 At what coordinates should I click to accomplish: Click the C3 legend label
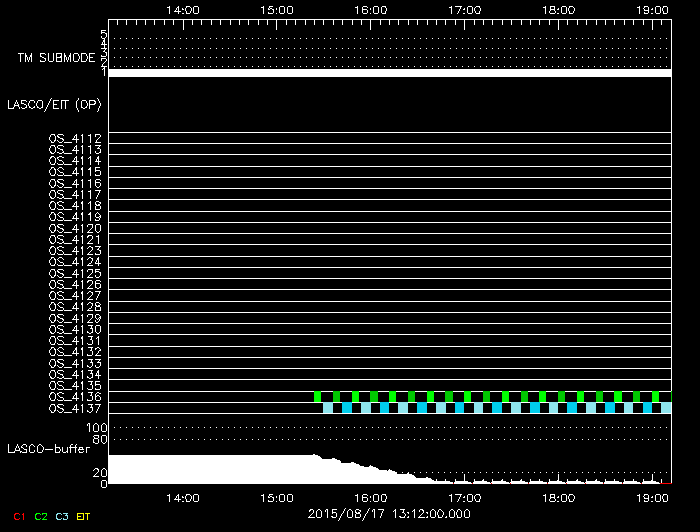coord(62,517)
